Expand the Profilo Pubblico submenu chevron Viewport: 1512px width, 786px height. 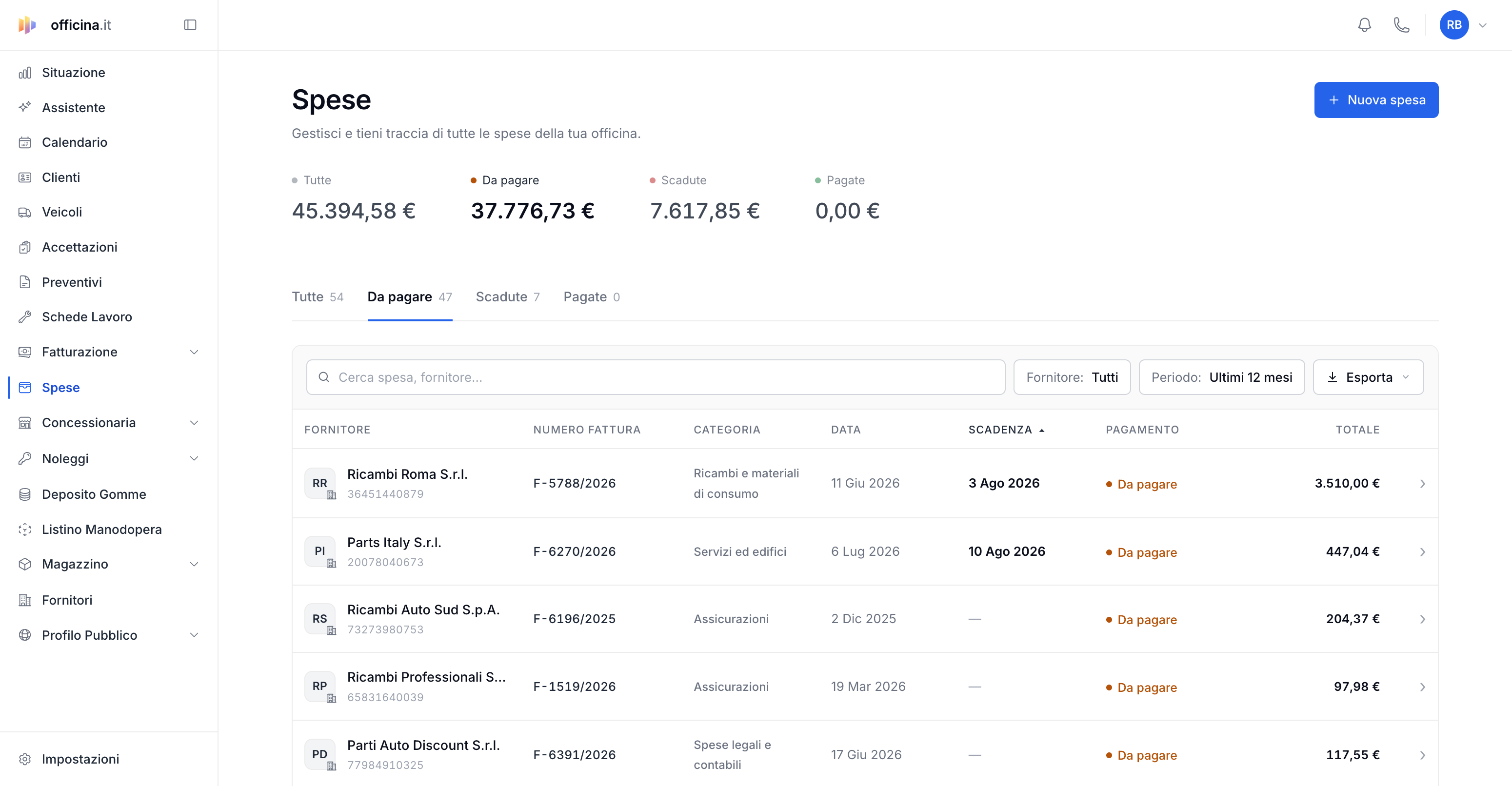coord(194,635)
